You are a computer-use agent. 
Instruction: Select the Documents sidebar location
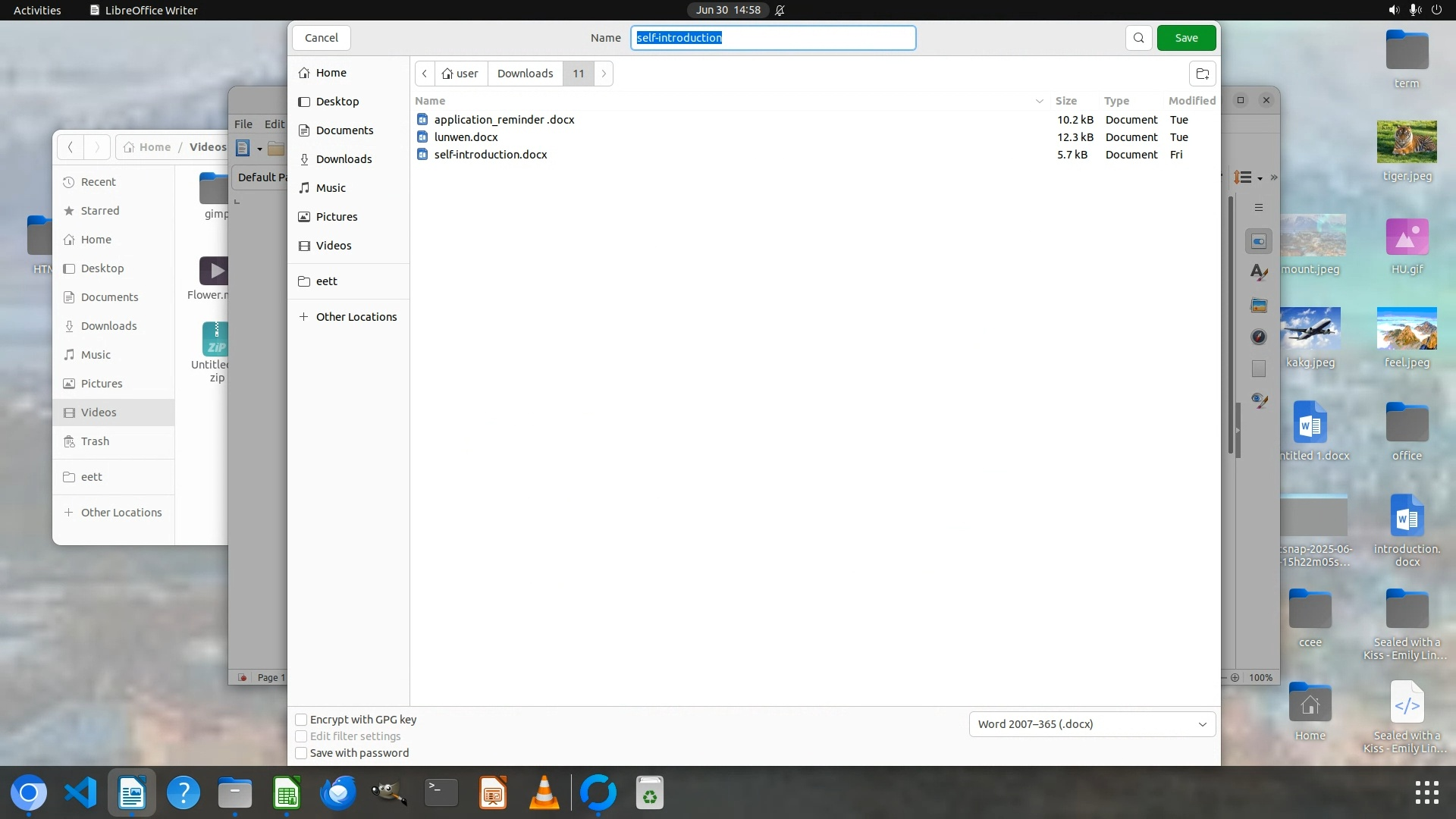pyautogui.click(x=344, y=130)
